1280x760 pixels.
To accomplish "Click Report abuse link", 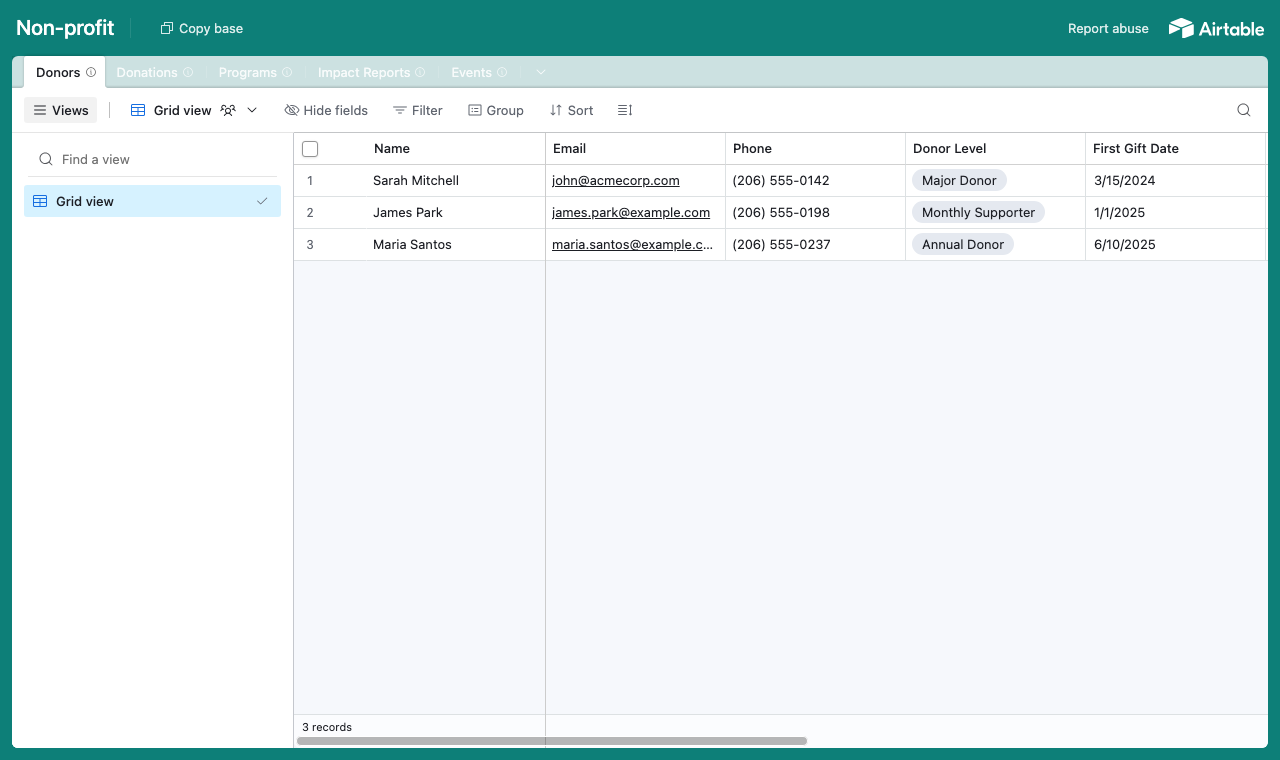I will click(1108, 28).
